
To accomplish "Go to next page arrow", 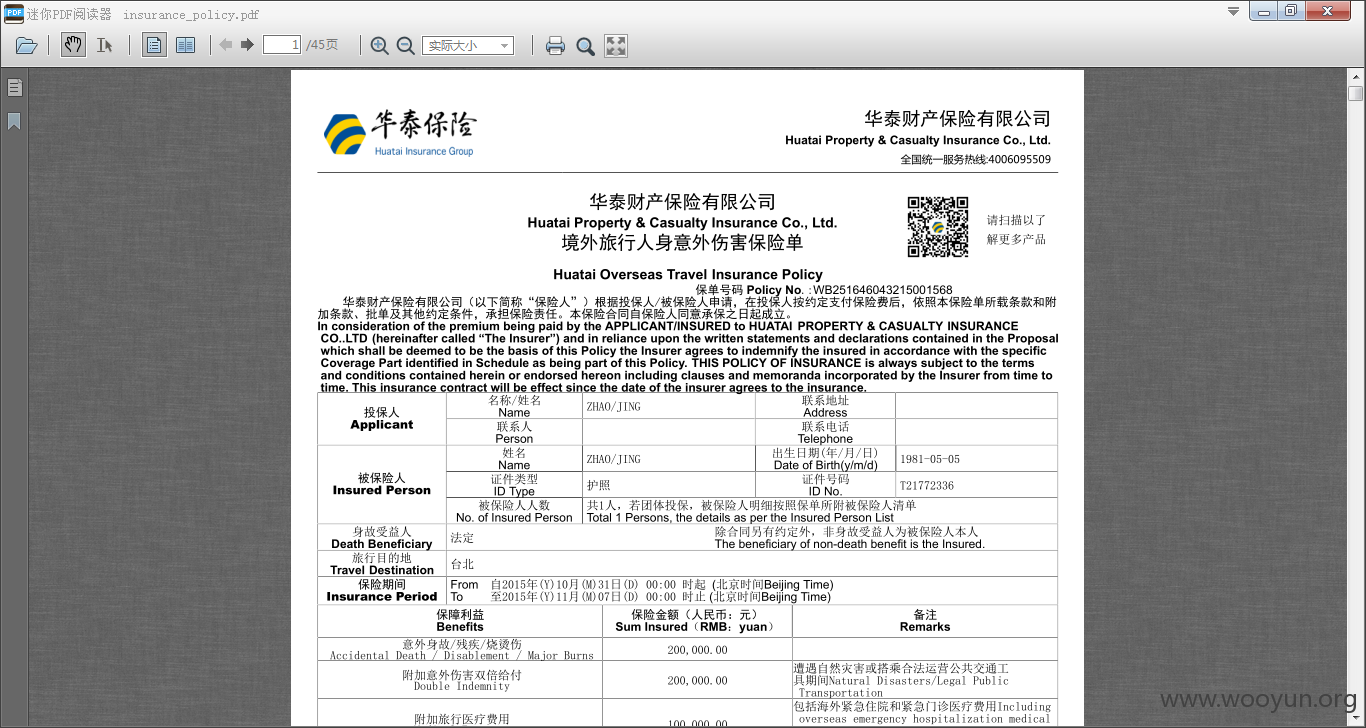I will (247, 45).
